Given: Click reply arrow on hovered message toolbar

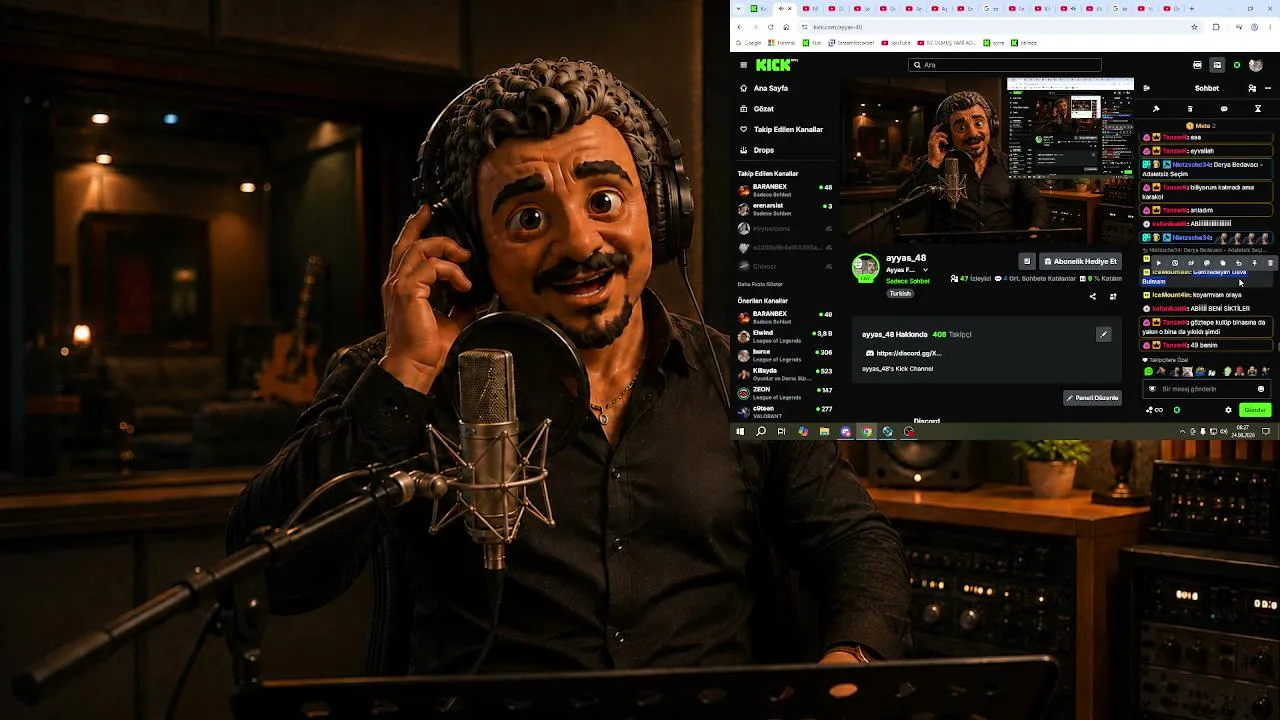Looking at the screenshot, I should [x=1238, y=263].
